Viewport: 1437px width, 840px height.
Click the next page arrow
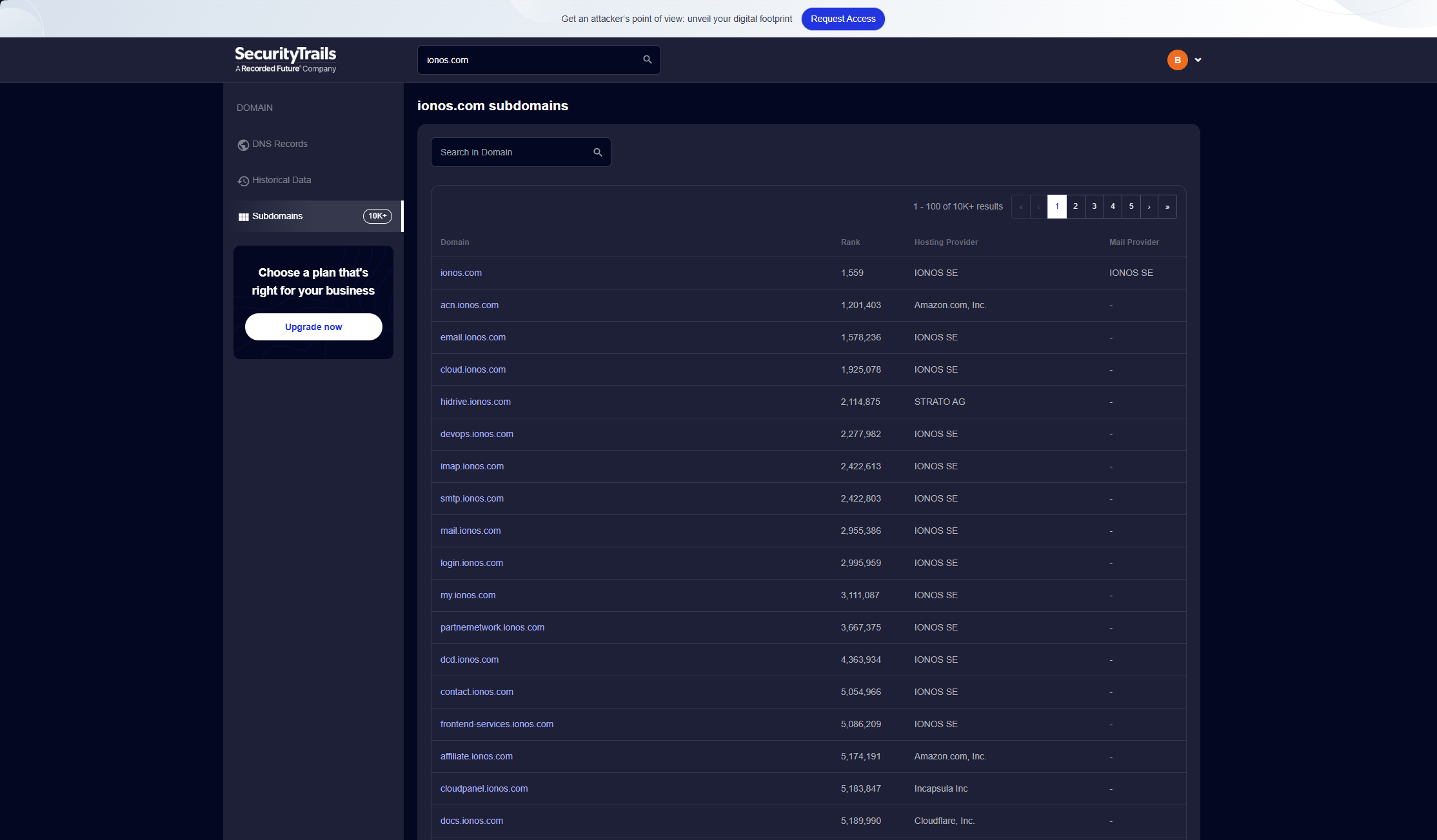1149,206
